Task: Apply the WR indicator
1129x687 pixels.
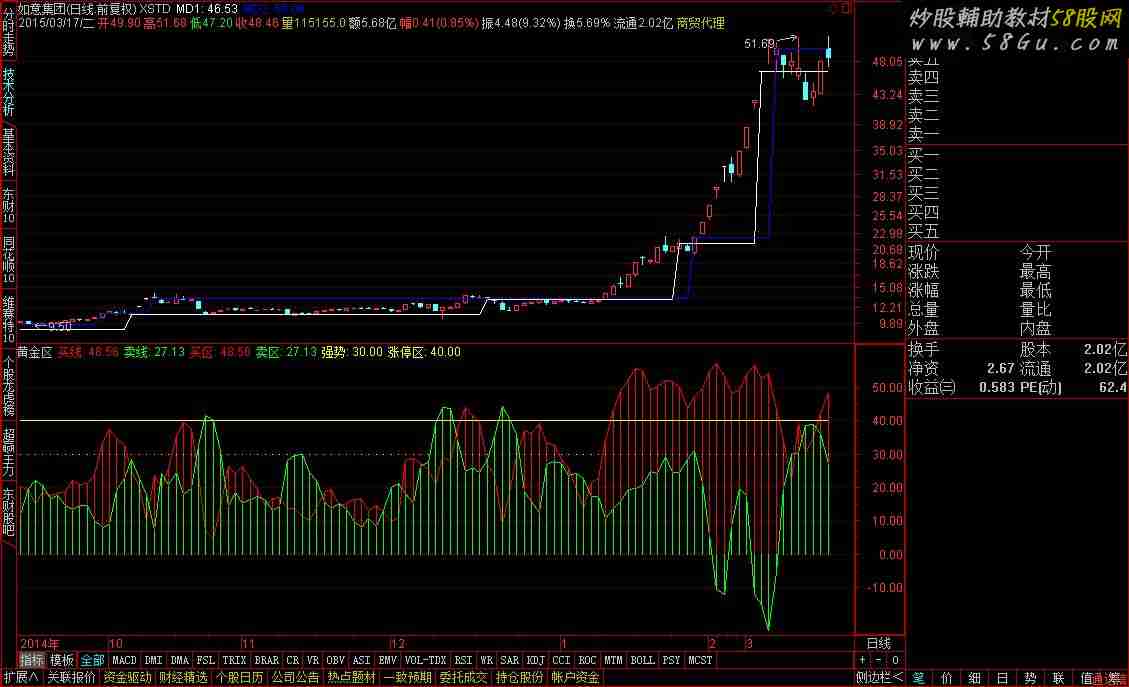Action: point(487,660)
